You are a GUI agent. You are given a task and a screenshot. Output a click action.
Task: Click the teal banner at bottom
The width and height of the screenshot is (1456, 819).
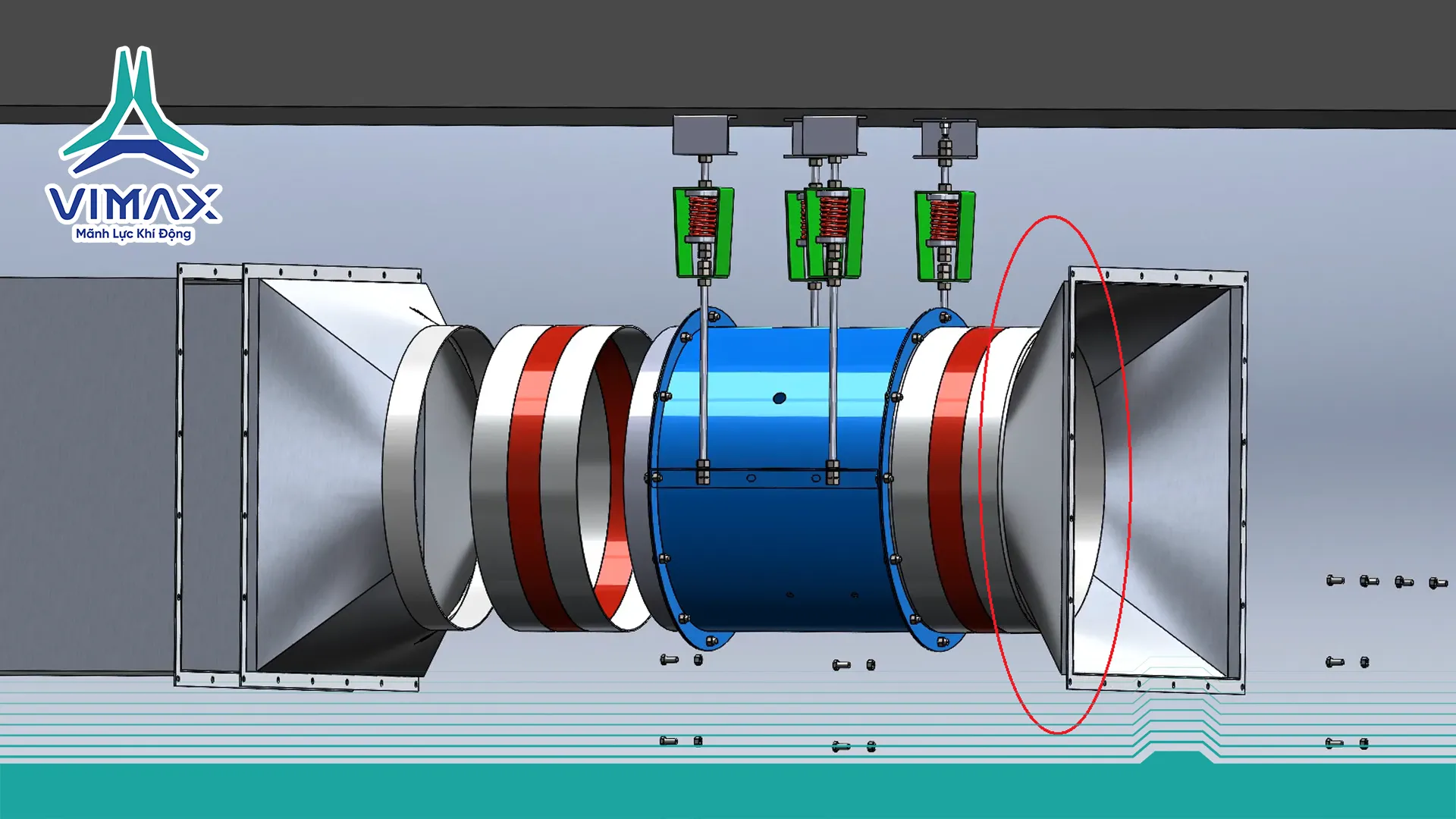coord(728,792)
